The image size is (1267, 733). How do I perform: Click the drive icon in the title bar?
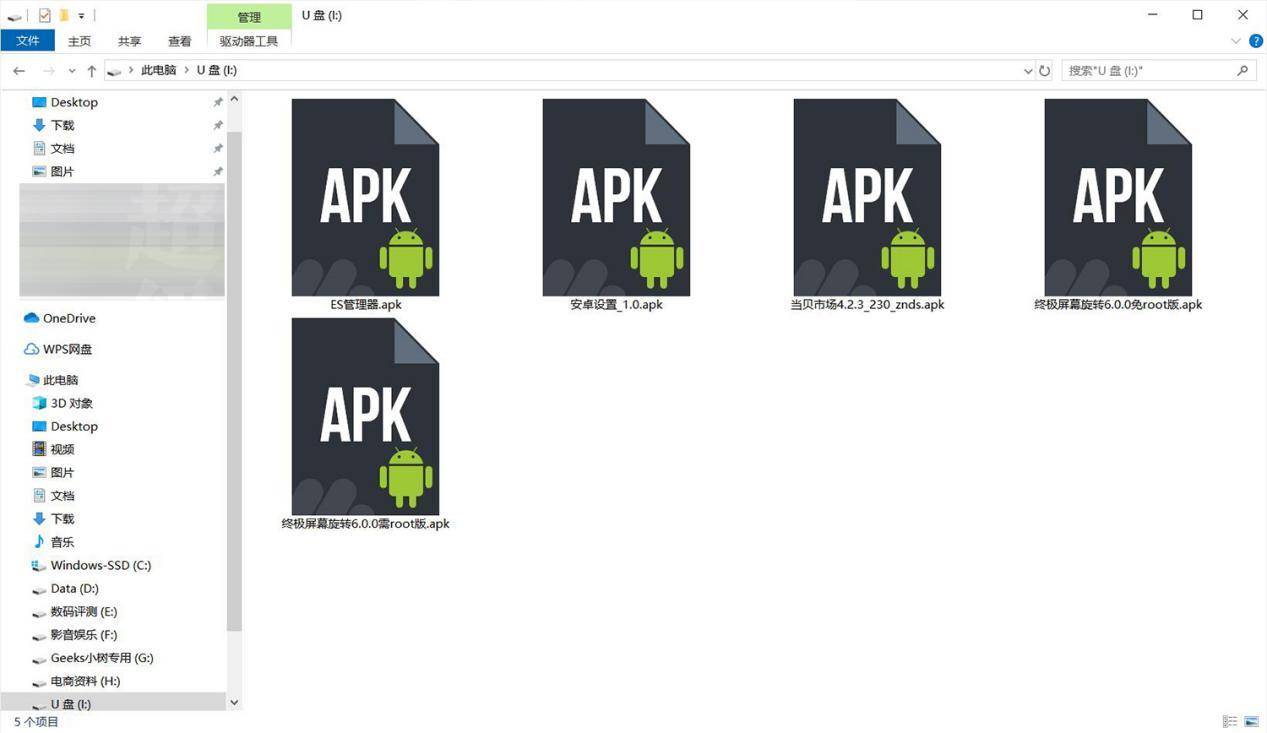click(x=14, y=16)
